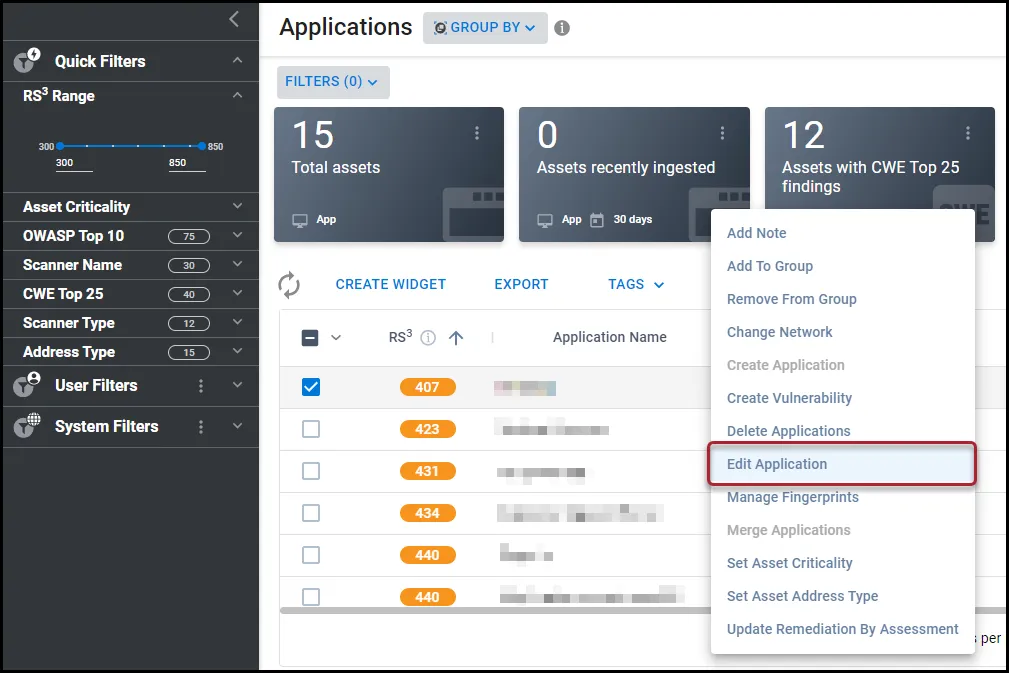Expand the CWE Top 25 filter
This screenshot has height=673, width=1009.
(237, 293)
